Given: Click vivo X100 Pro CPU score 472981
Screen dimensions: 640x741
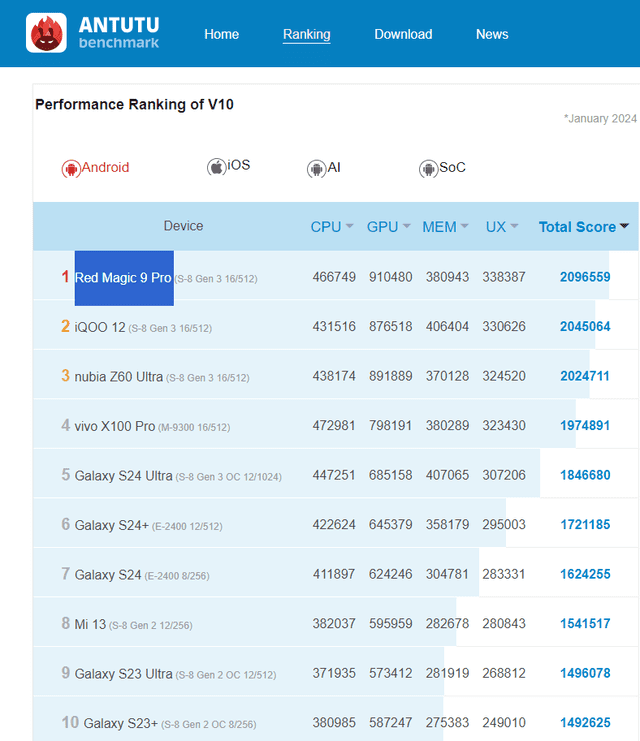Looking at the screenshot, I should pos(334,425).
